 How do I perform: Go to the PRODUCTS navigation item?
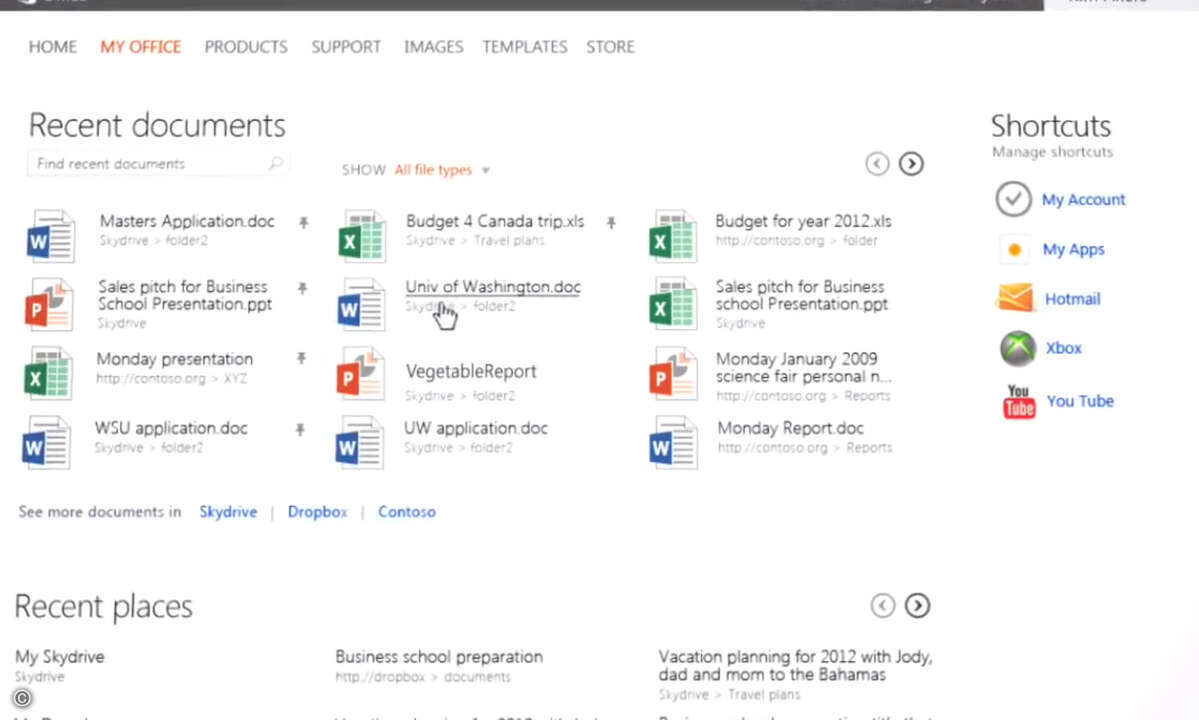click(x=246, y=46)
